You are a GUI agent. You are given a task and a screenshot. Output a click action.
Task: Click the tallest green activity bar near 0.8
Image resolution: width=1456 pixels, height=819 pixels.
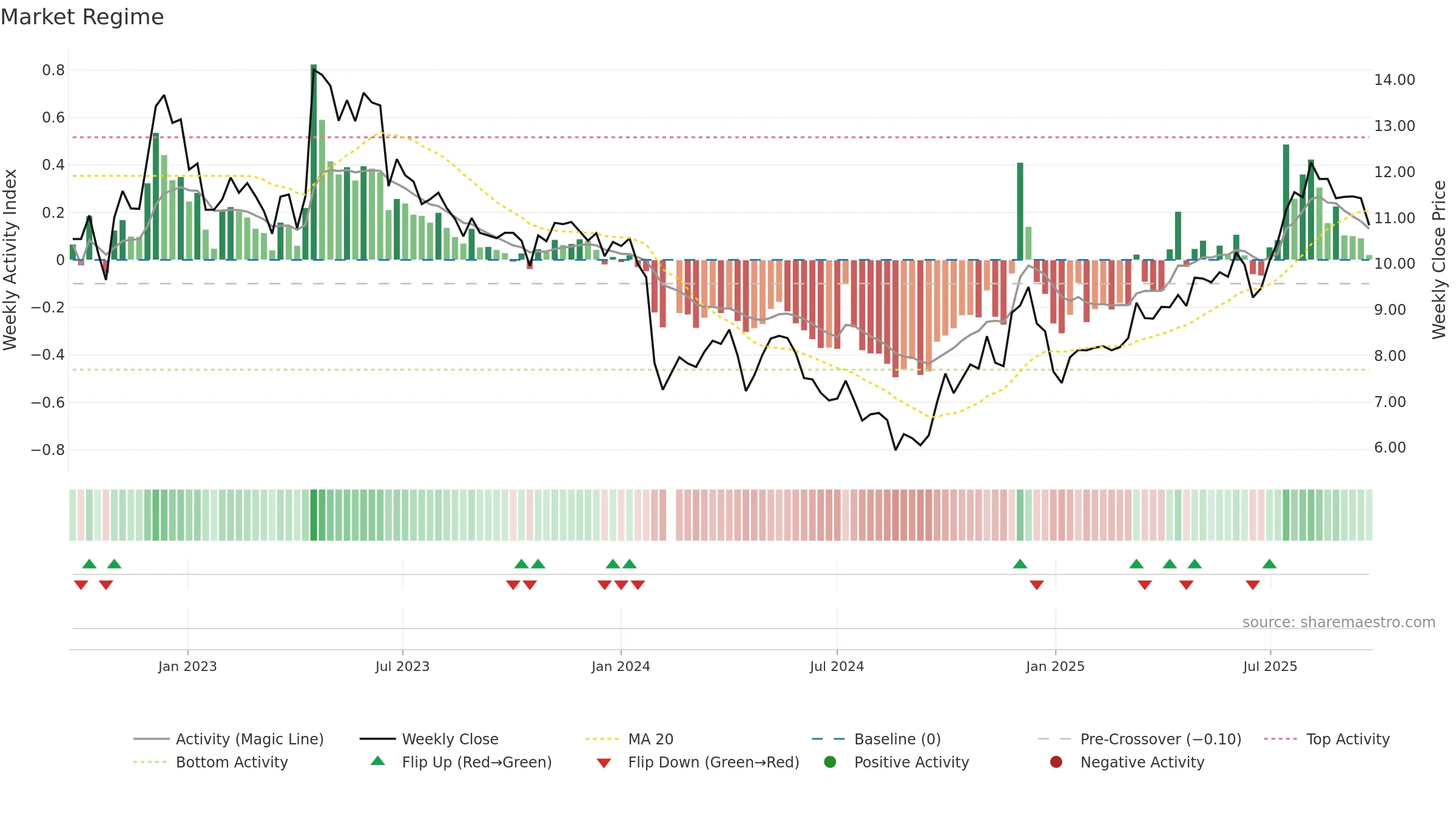point(314,162)
